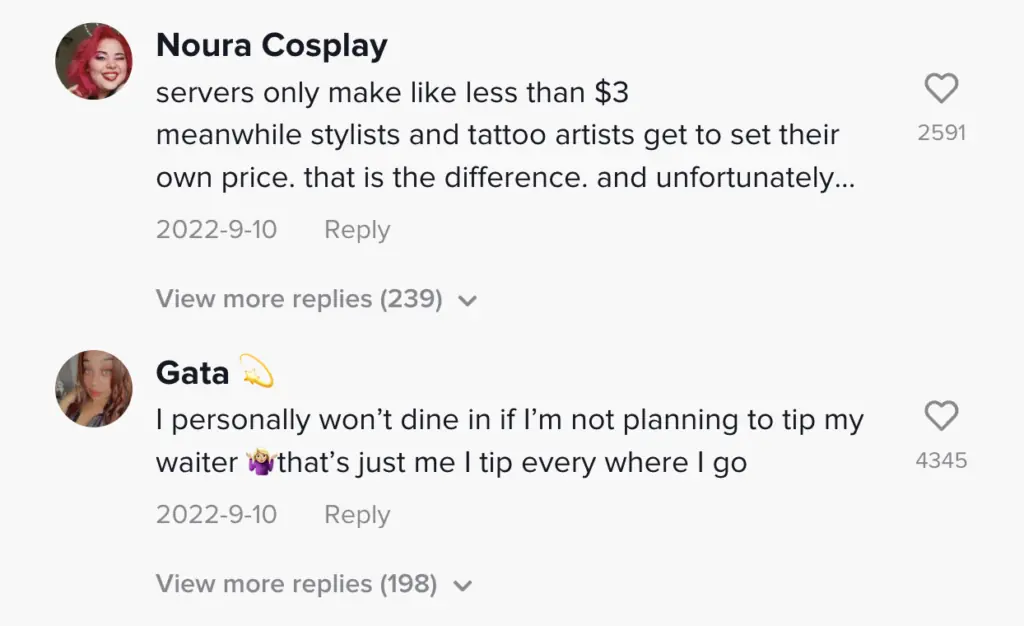Open Gata's profile picture avatar
This screenshot has width=1024, height=626.
point(93,388)
